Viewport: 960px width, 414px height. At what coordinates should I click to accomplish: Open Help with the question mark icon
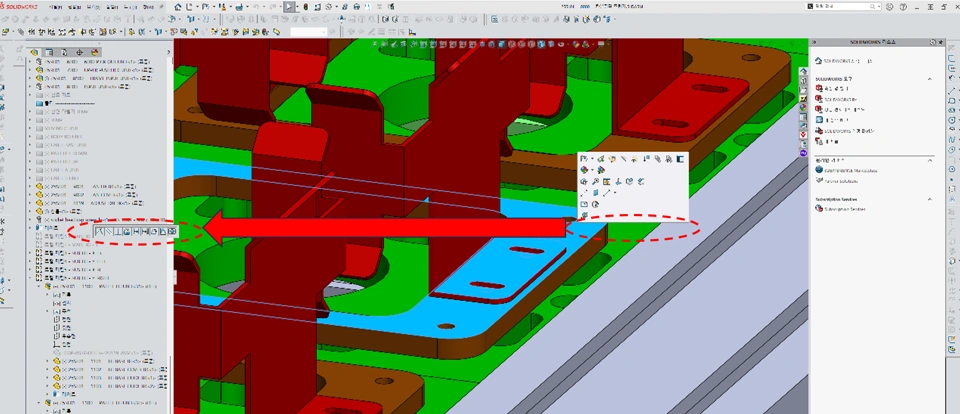pos(903,6)
